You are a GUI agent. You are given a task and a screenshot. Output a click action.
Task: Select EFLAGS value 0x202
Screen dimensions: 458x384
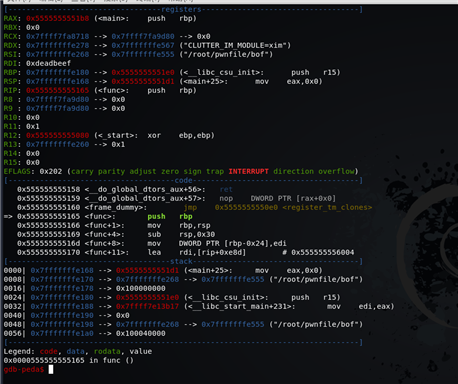pyautogui.click(x=51, y=171)
